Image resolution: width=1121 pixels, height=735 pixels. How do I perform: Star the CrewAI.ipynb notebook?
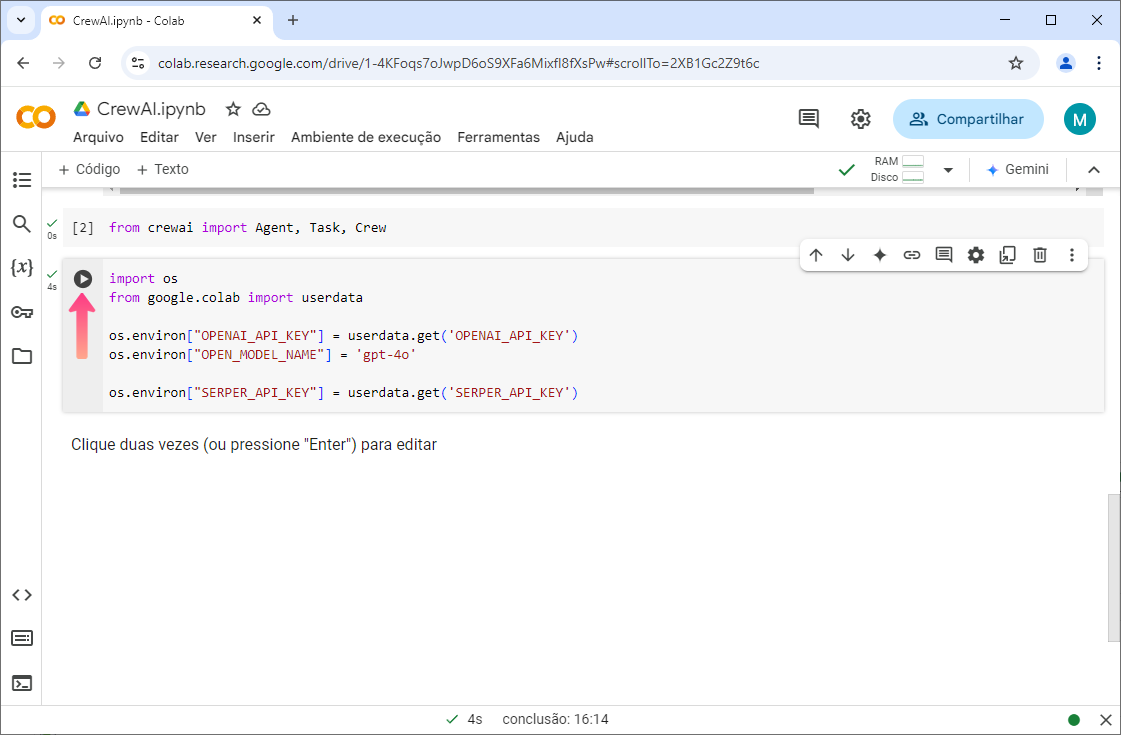pyautogui.click(x=233, y=109)
